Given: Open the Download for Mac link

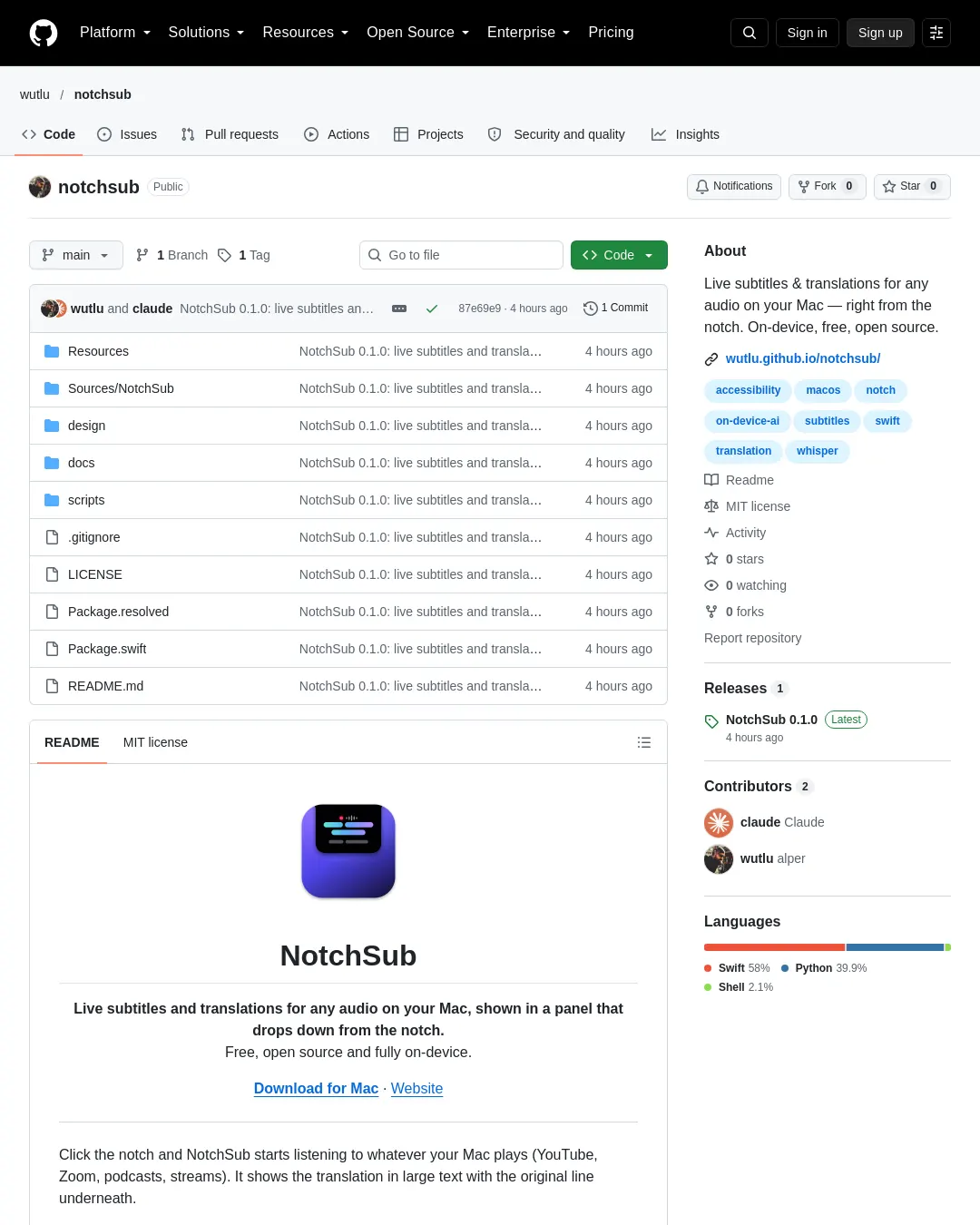Looking at the screenshot, I should (x=316, y=1088).
